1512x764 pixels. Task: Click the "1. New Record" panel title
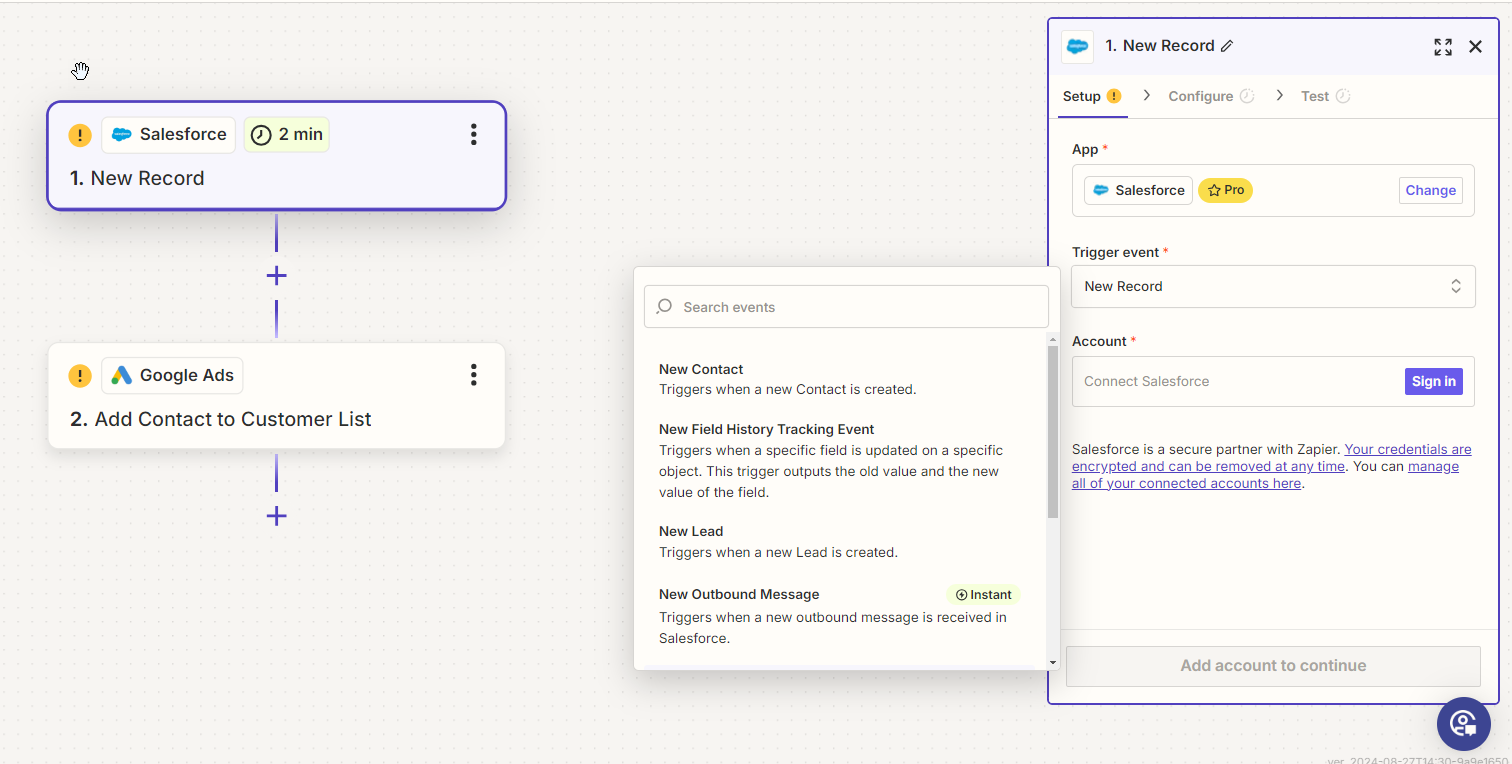point(1160,46)
